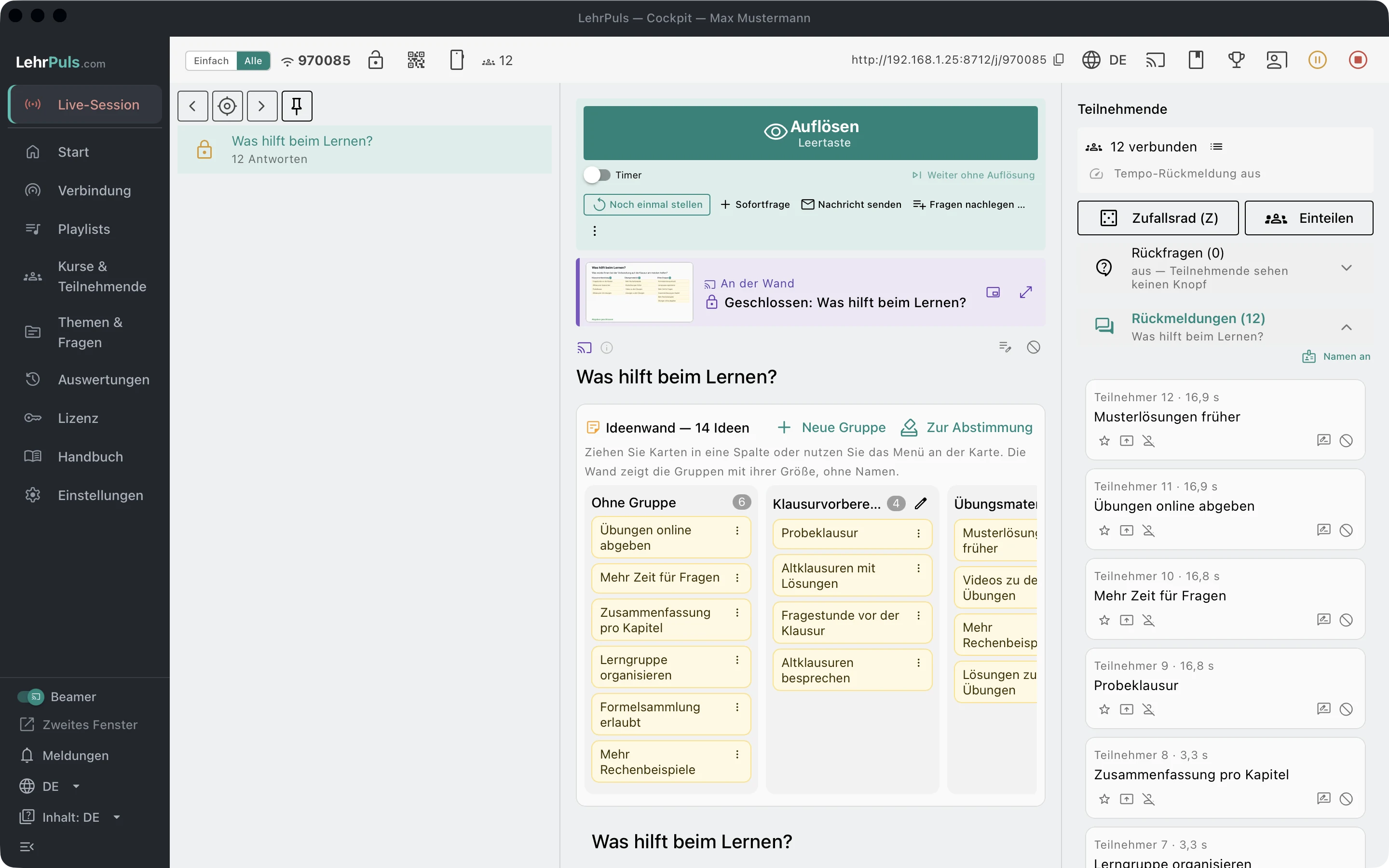The height and width of the screenshot is (868, 1389).
Task: Switch to Einfach mode
Action: 211,61
